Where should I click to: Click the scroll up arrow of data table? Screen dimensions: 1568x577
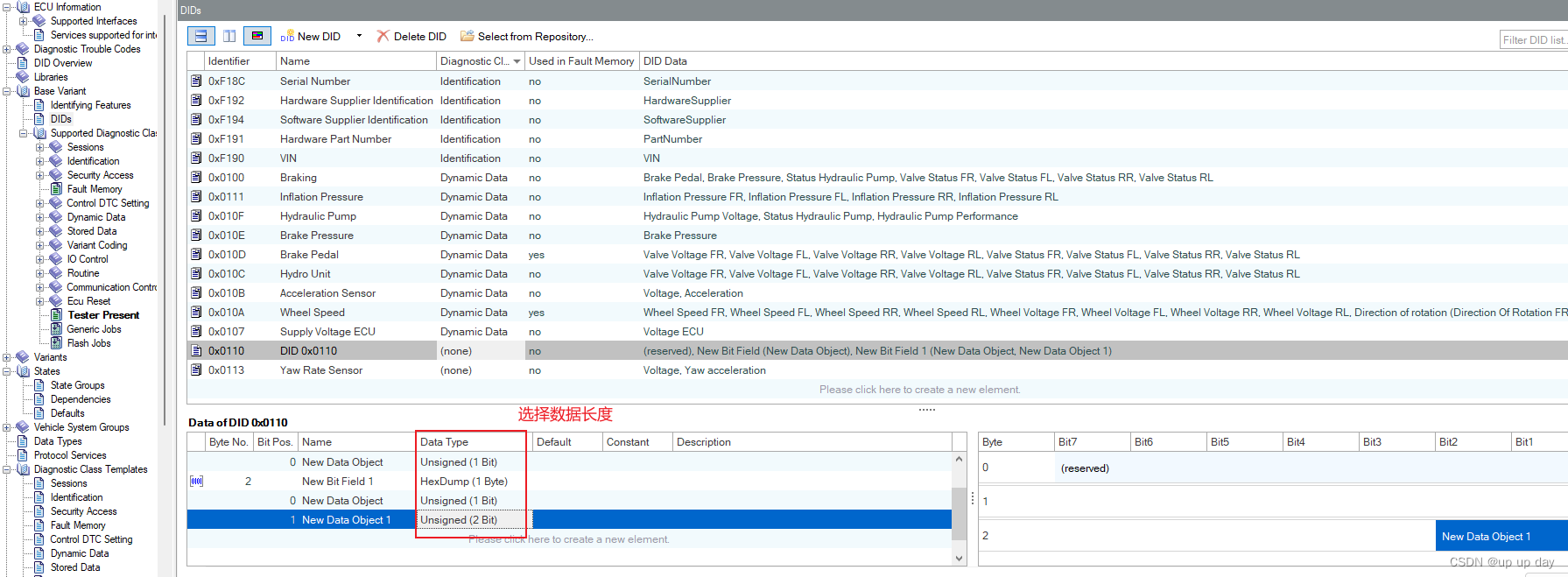coord(959,459)
